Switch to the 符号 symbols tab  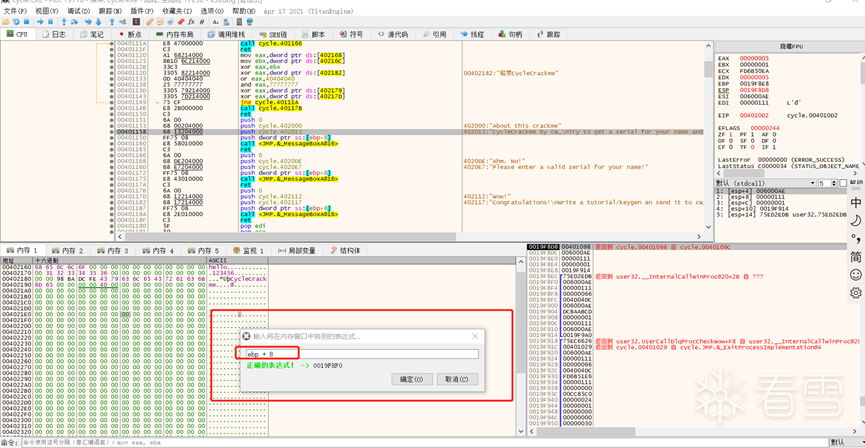(x=351, y=34)
